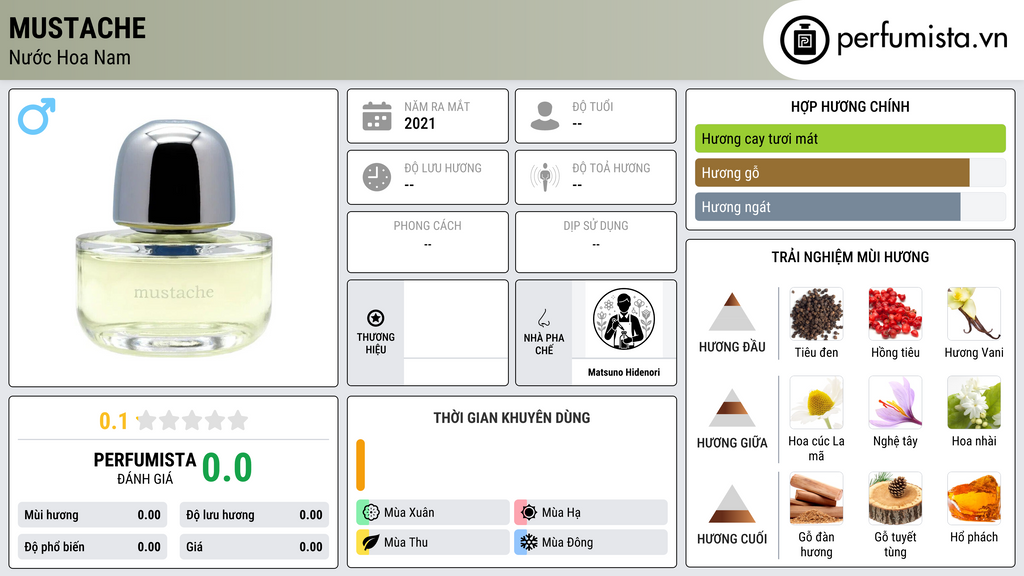
Task: Click the 2021 release year value
Action: (x=419, y=123)
